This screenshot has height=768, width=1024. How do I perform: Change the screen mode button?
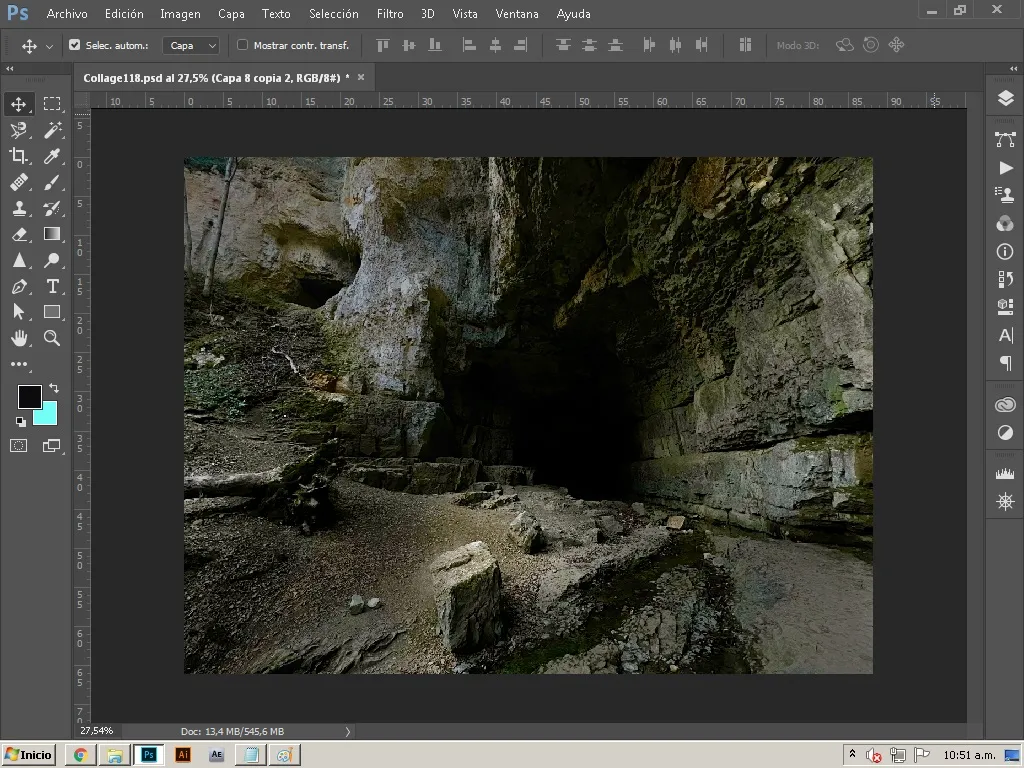pyautogui.click(x=52, y=445)
